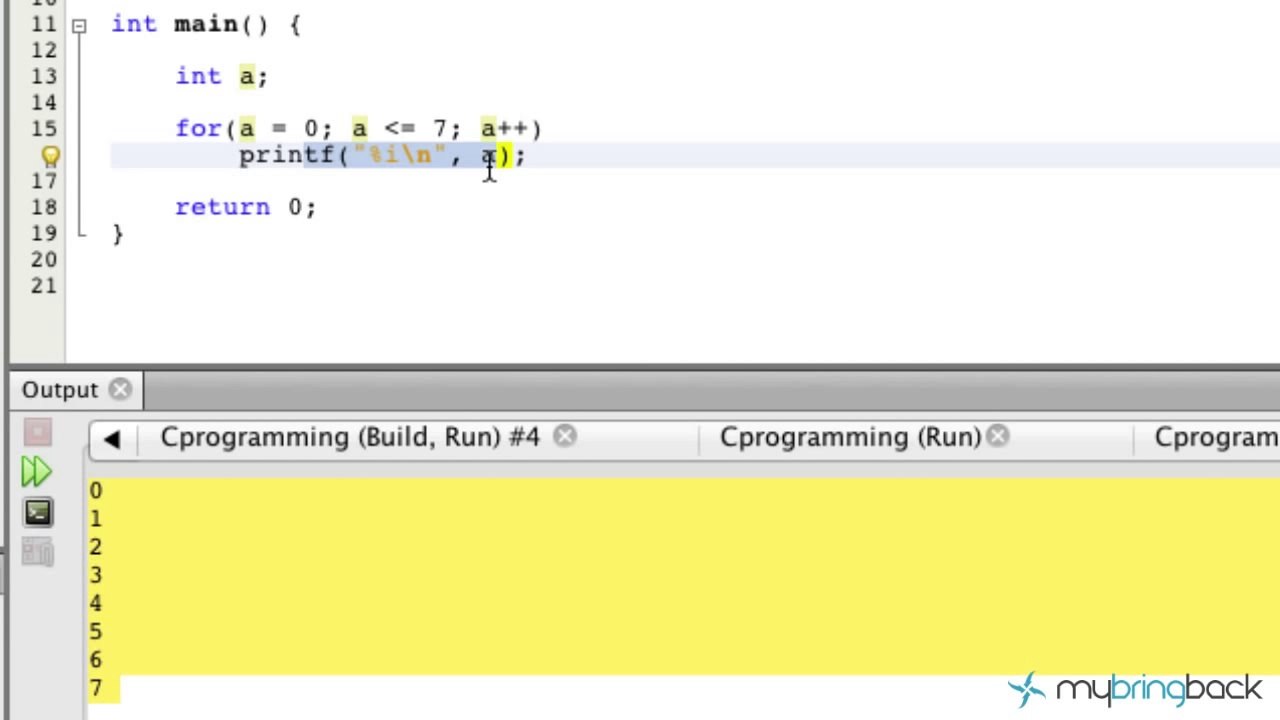The width and height of the screenshot is (1280, 720).
Task: Close the Output panel
Action: [120, 390]
